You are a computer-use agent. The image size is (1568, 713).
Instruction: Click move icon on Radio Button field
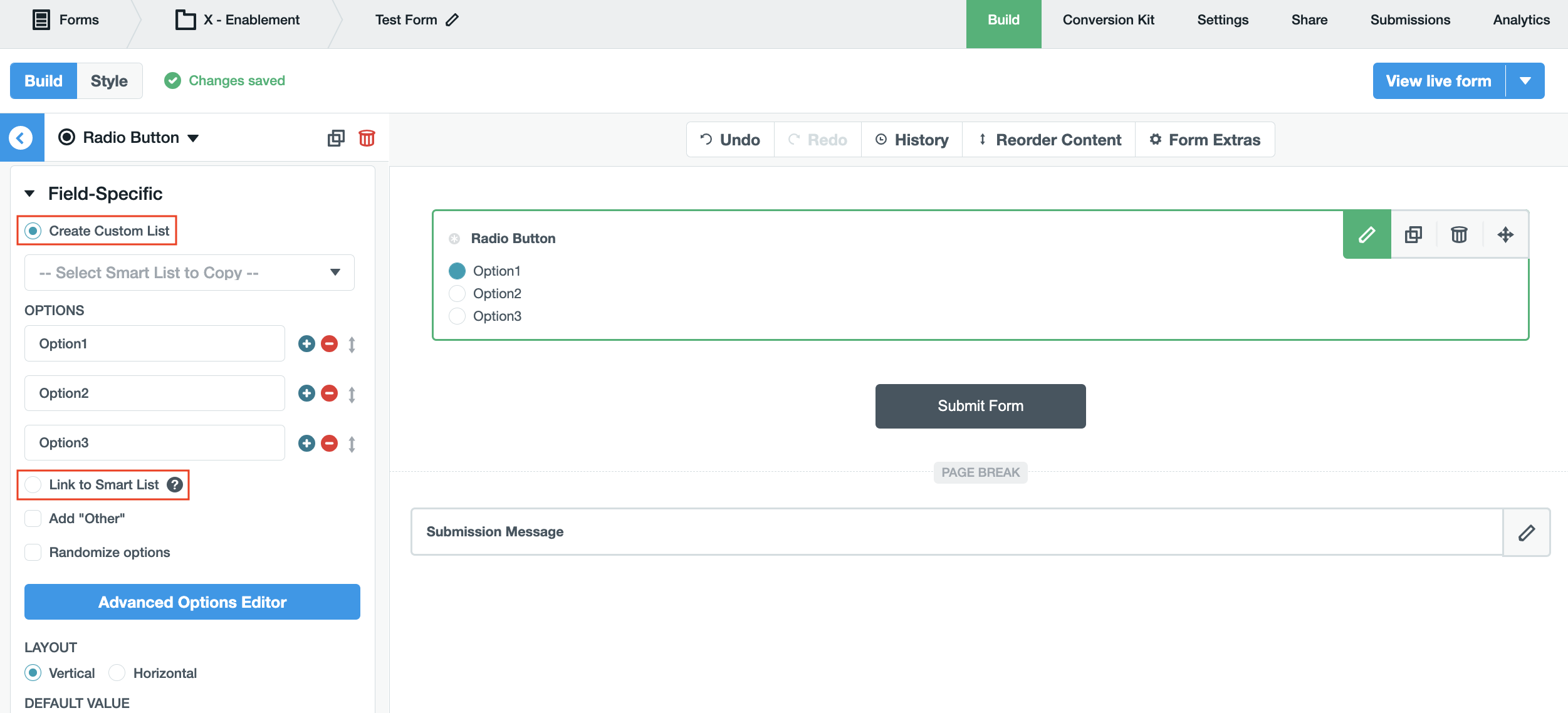coord(1505,235)
